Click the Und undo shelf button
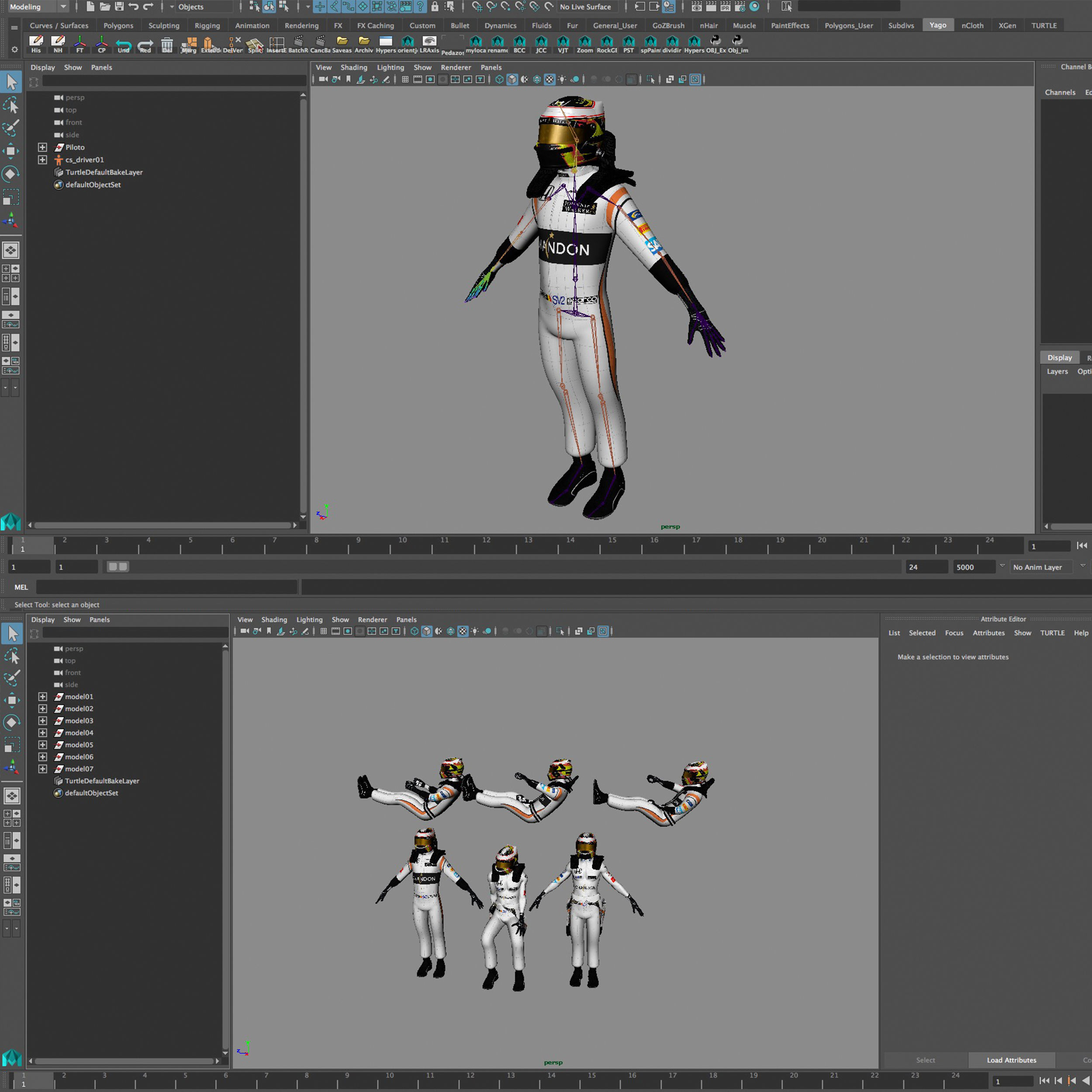 (x=123, y=44)
